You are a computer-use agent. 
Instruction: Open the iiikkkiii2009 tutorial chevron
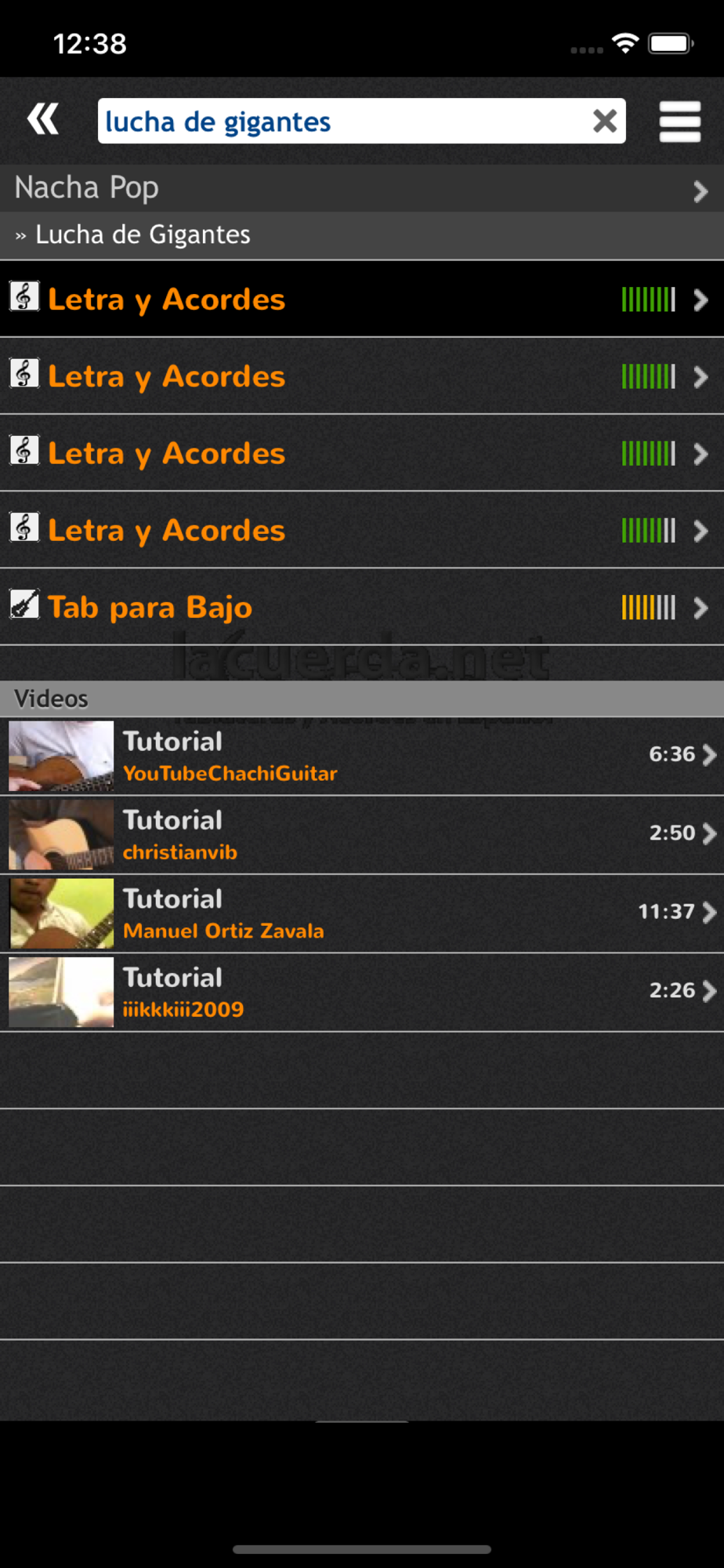(709, 991)
